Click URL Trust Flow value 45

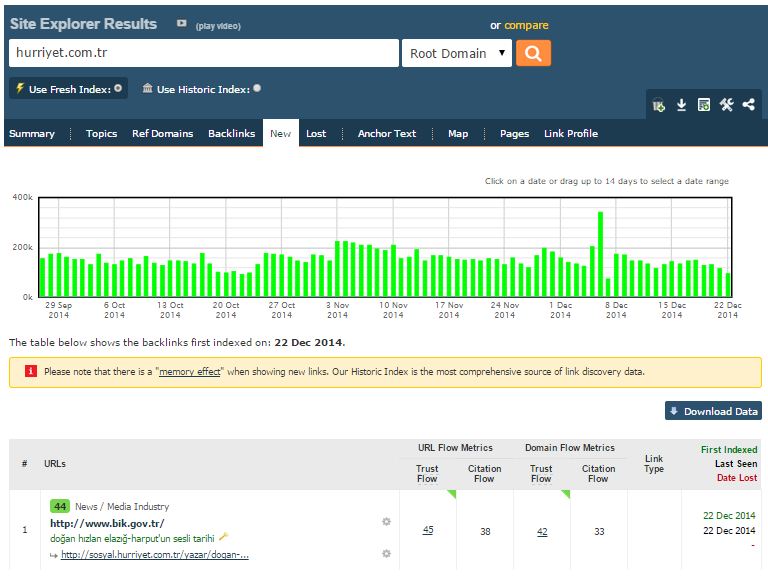428,530
